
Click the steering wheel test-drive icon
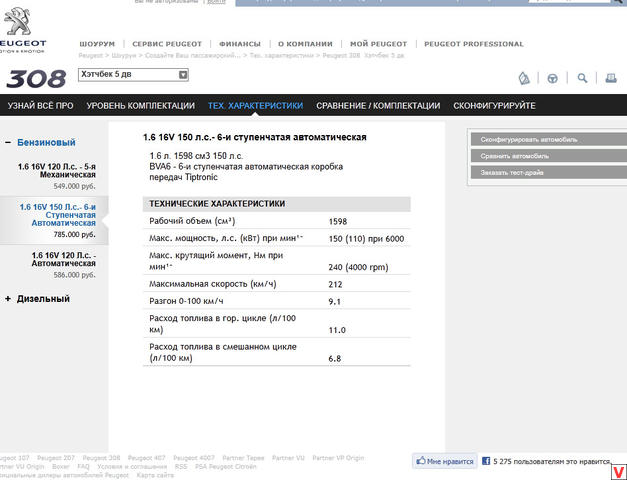click(x=552, y=78)
